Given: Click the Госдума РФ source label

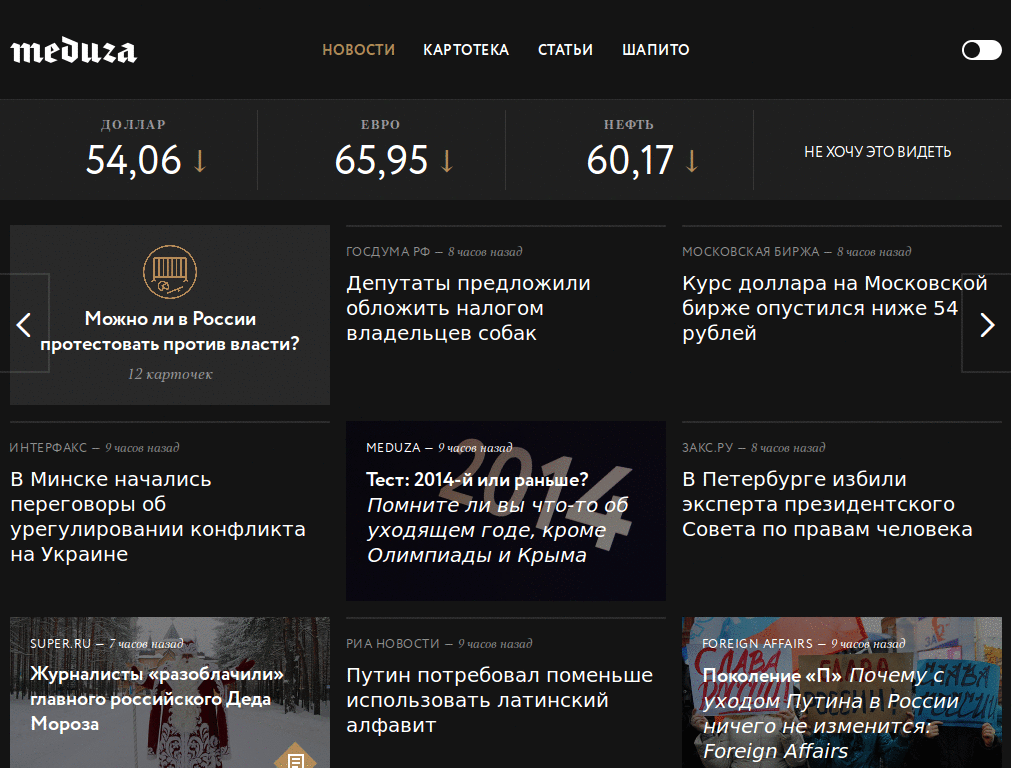Looking at the screenshot, I should pos(388,251).
